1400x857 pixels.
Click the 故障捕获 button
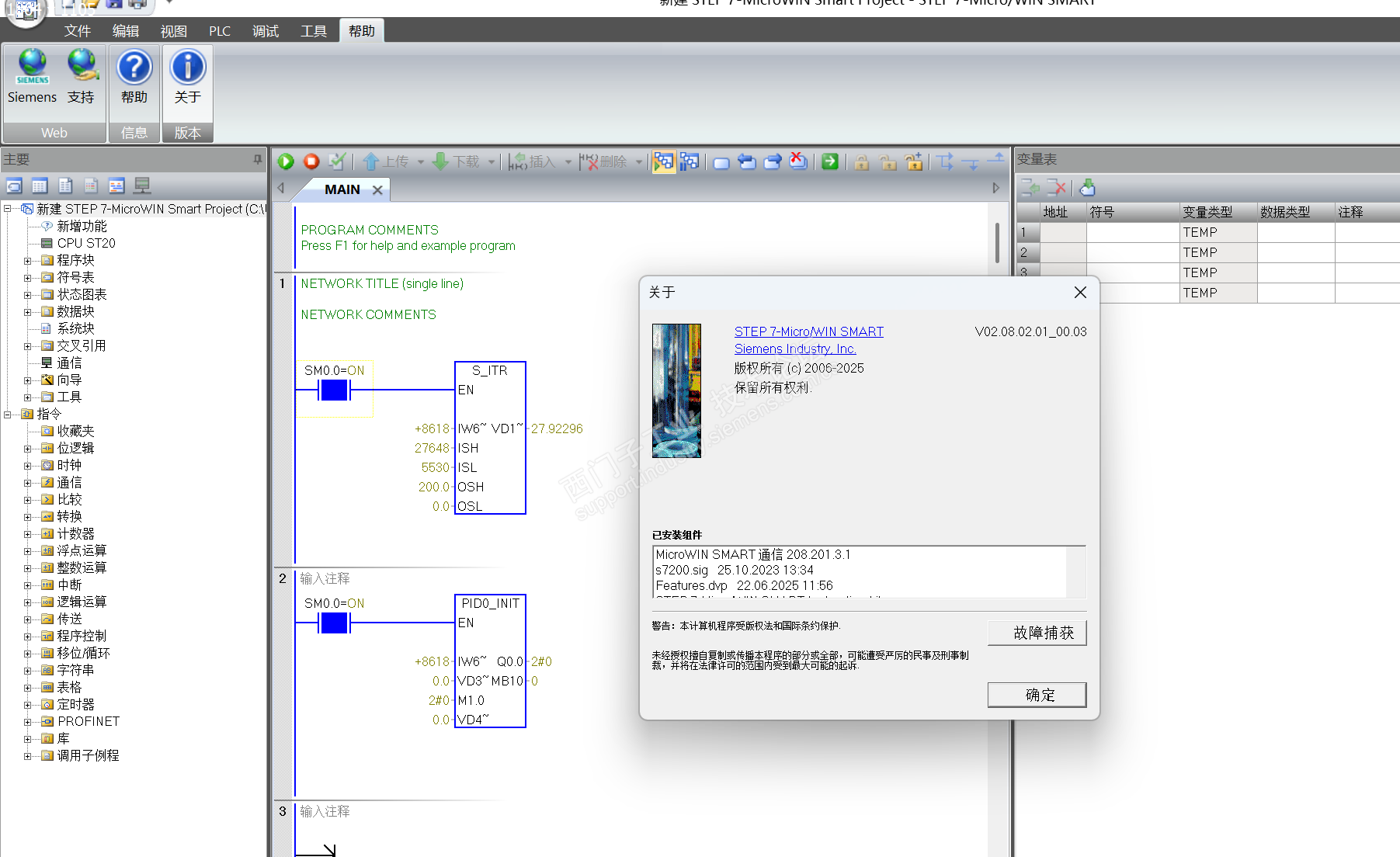point(1037,633)
